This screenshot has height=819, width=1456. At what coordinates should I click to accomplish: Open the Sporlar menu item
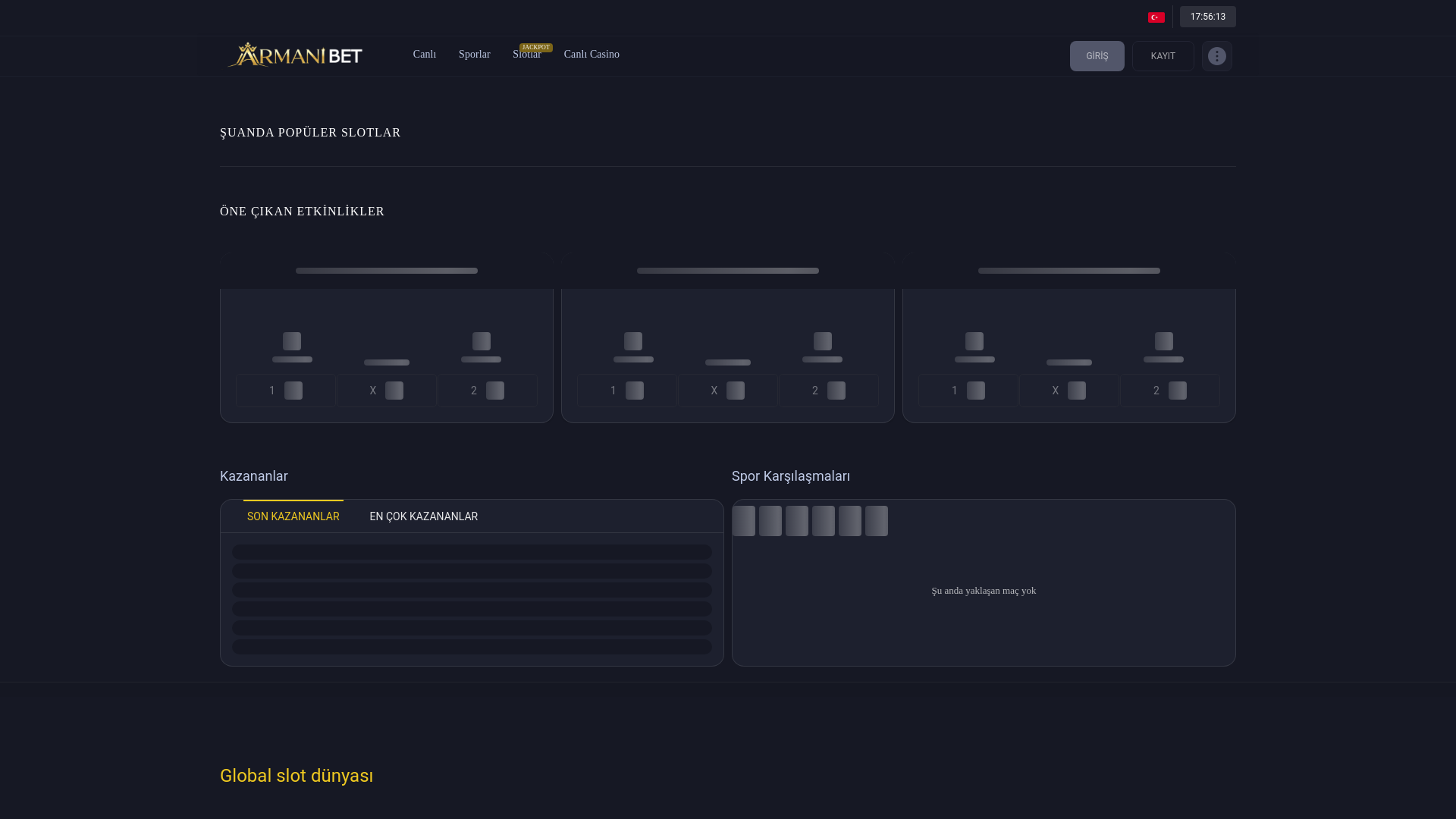tap(474, 55)
